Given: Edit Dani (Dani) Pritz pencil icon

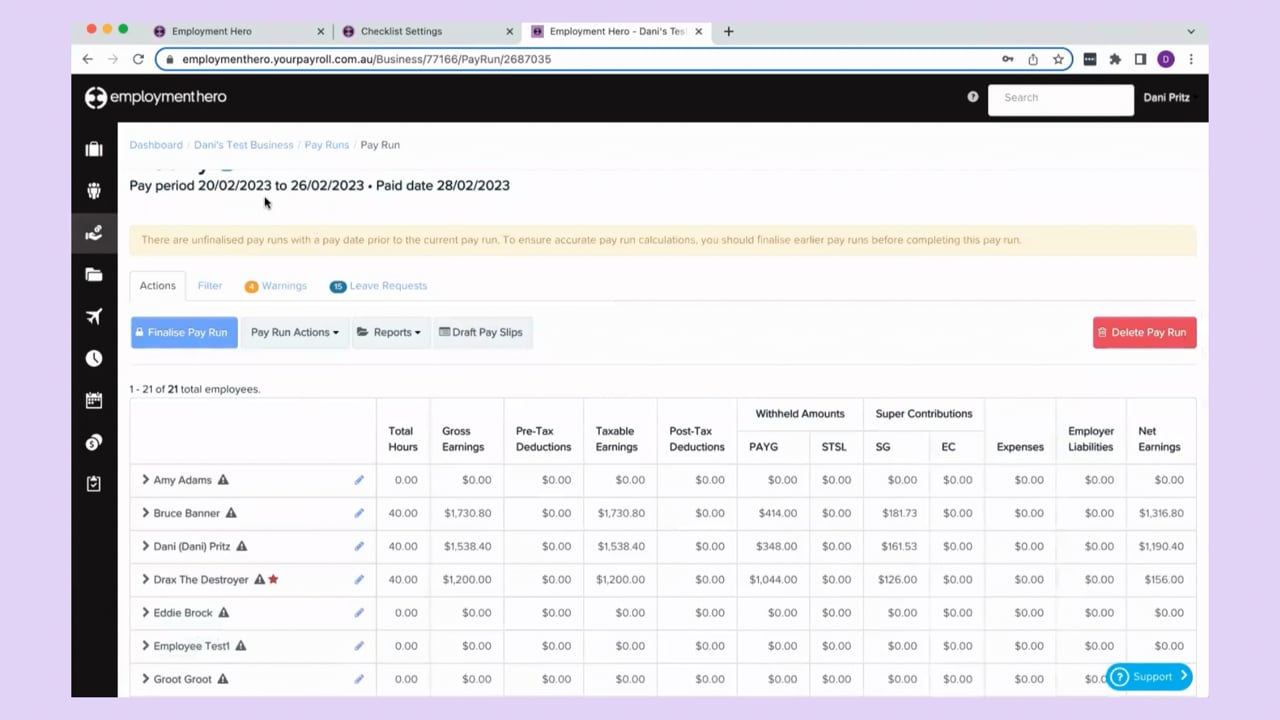Looking at the screenshot, I should 359,546.
